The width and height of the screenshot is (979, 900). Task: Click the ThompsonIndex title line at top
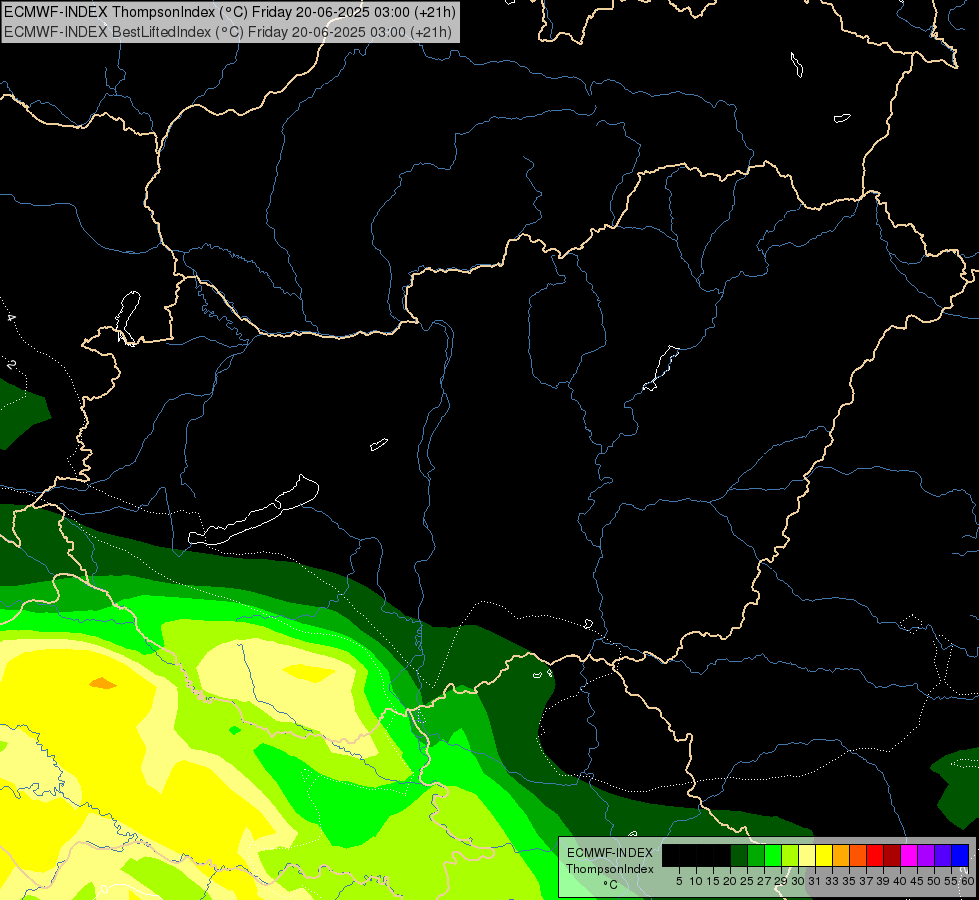pyautogui.click(x=230, y=11)
